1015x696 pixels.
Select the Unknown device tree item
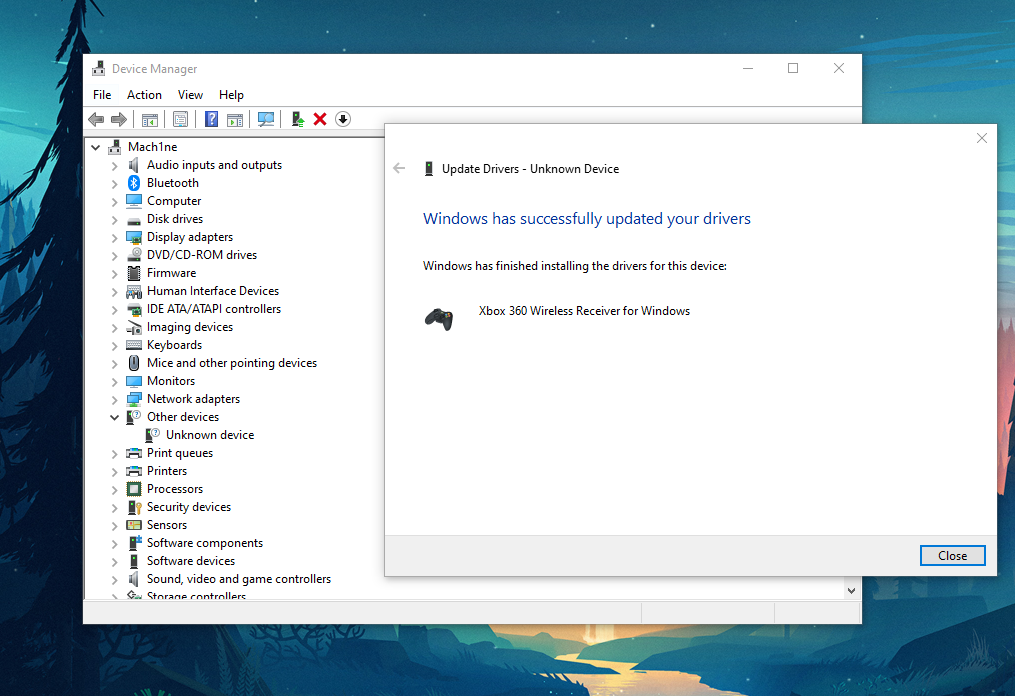(210, 435)
